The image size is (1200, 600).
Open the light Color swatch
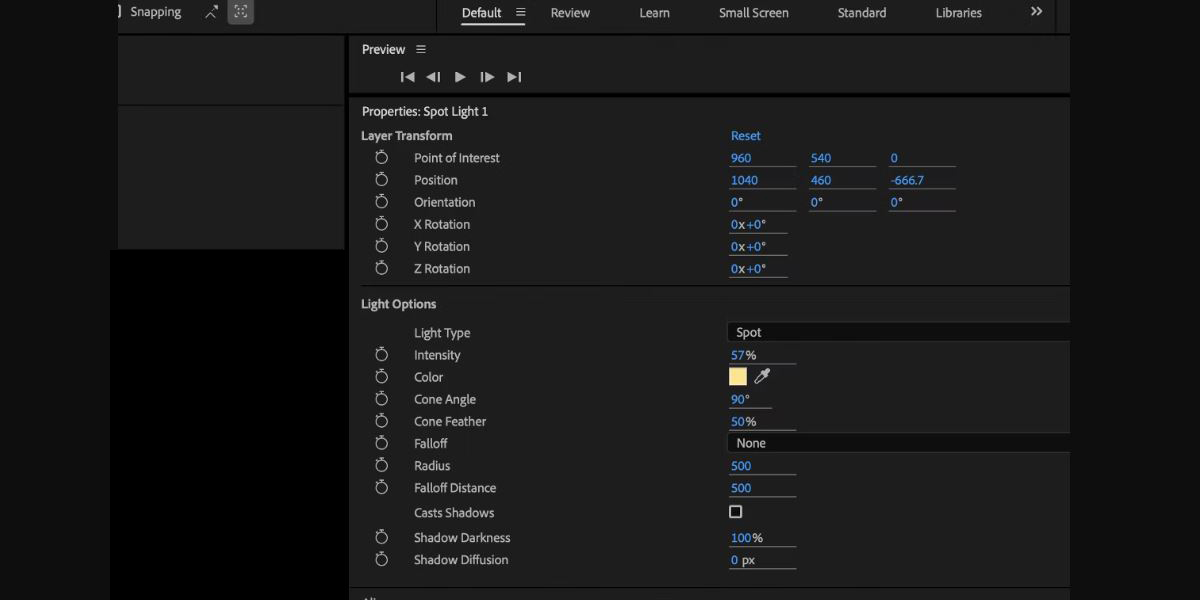tap(738, 377)
